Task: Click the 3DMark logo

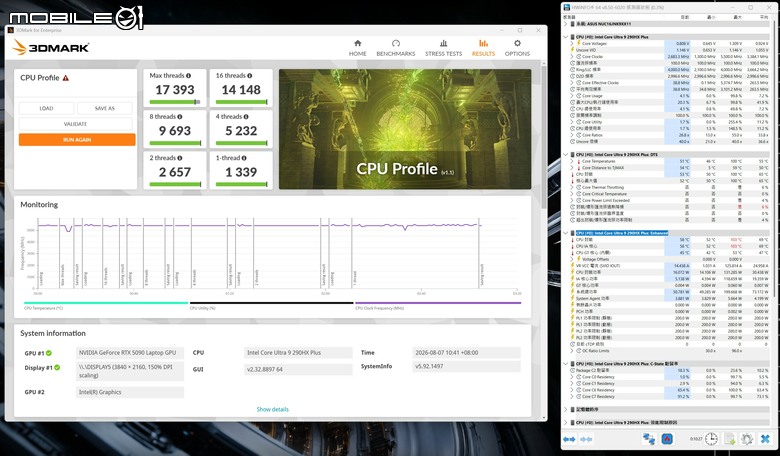Action: tap(51, 47)
